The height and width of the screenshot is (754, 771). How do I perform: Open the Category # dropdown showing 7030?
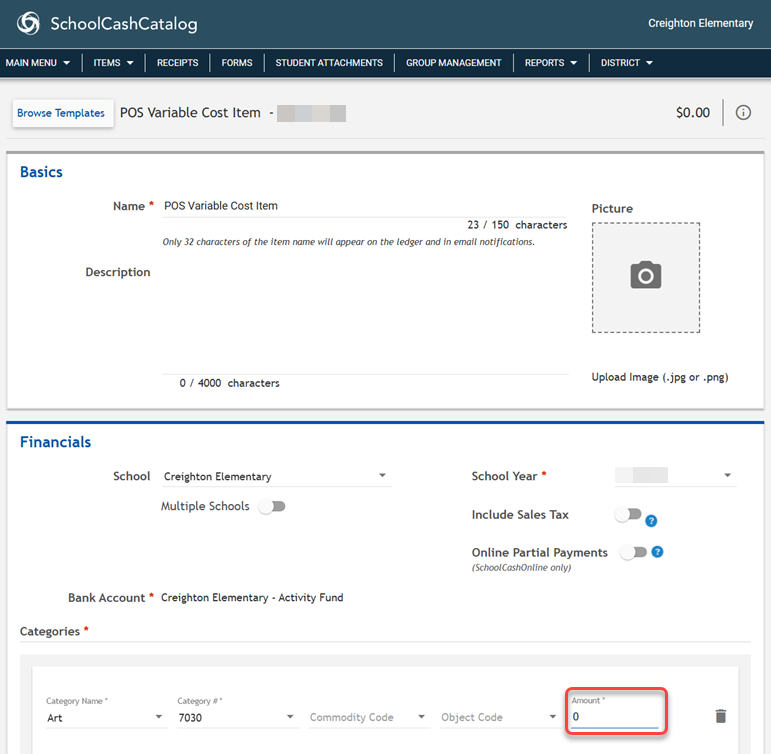[237, 718]
